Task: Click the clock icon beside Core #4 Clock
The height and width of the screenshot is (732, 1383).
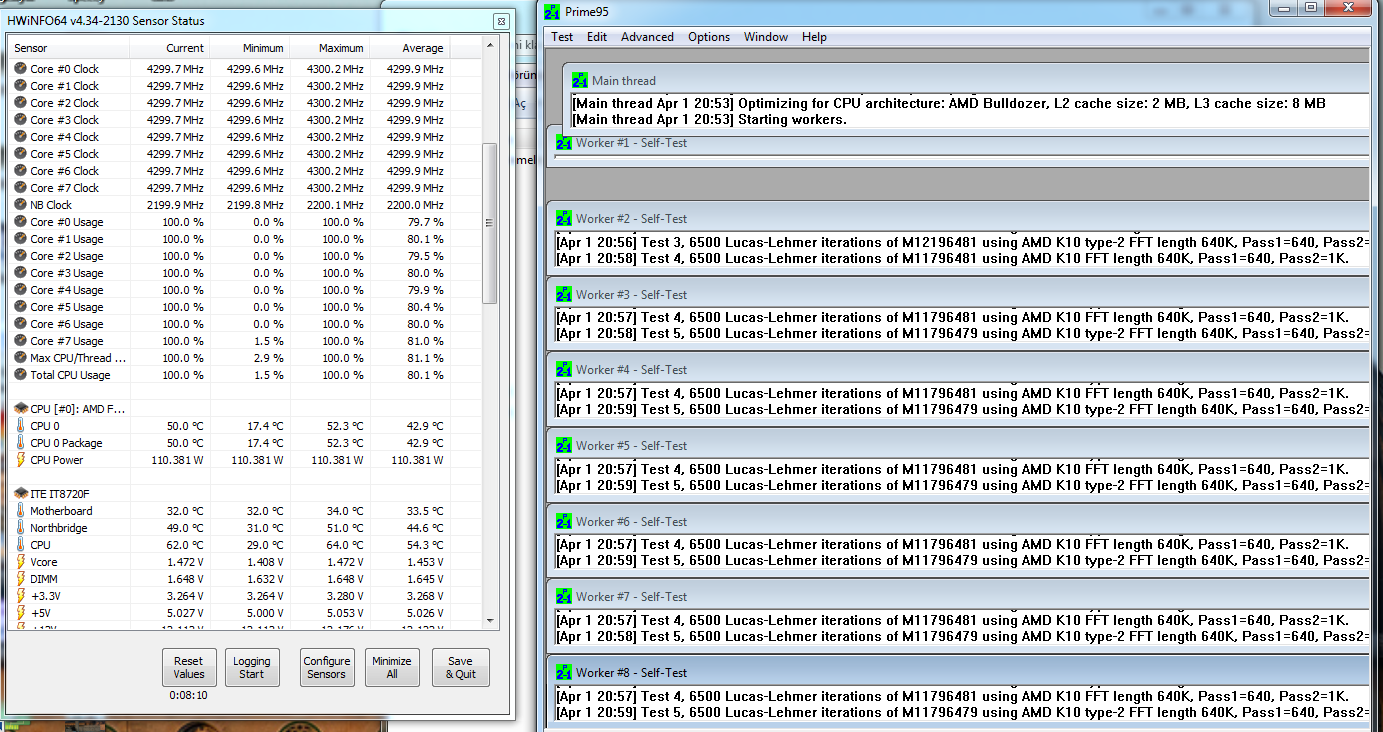Action: (x=20, y=137)
